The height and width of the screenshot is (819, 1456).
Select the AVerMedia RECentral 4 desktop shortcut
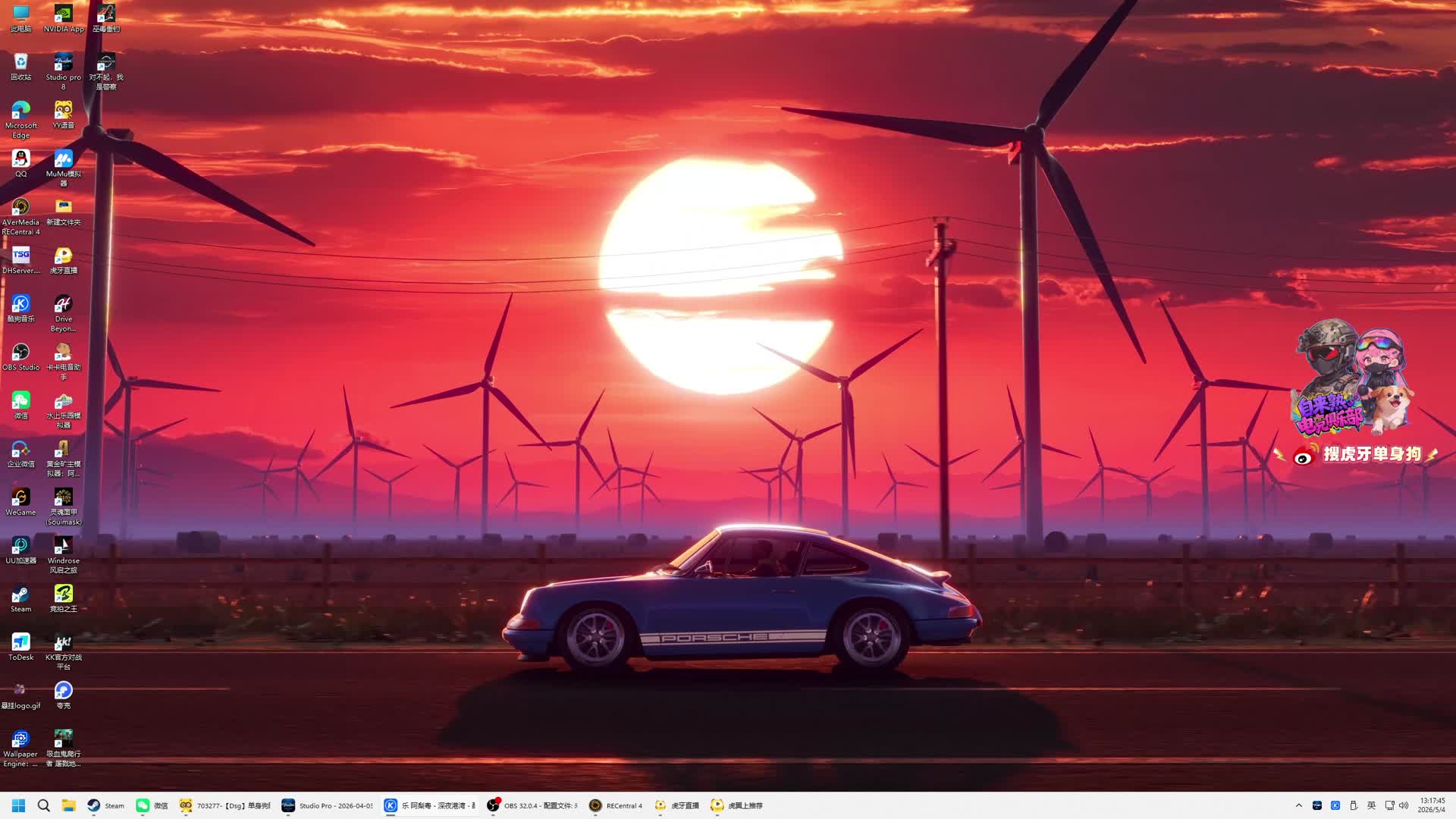20,217
